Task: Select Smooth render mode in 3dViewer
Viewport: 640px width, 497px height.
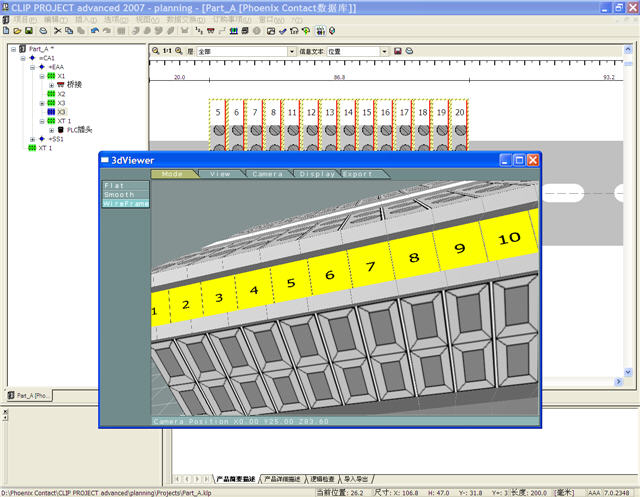Action: pyautogui.click(x=126, y=195)
